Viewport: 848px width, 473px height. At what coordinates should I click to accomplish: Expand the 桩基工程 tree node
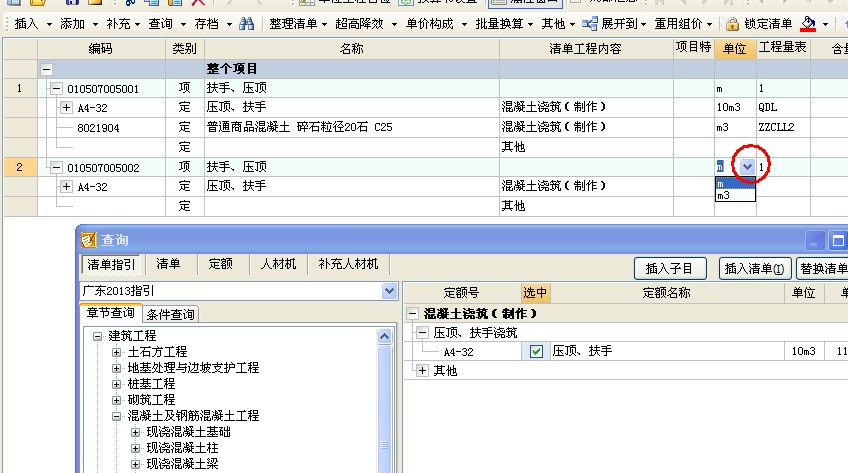coord(116,384)
